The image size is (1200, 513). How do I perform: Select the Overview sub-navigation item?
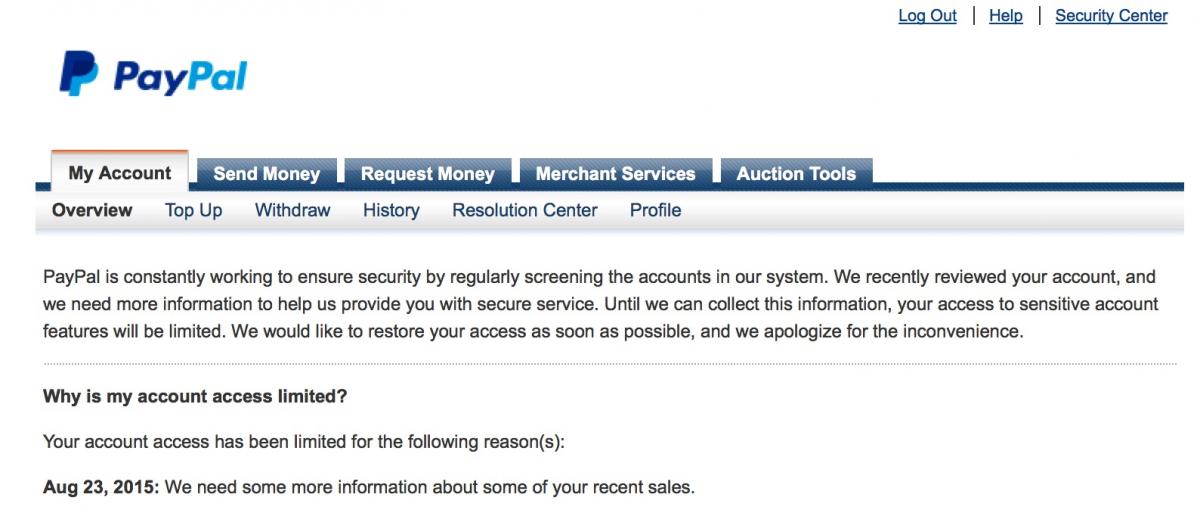pyautogui.click(x=92, y=210)
